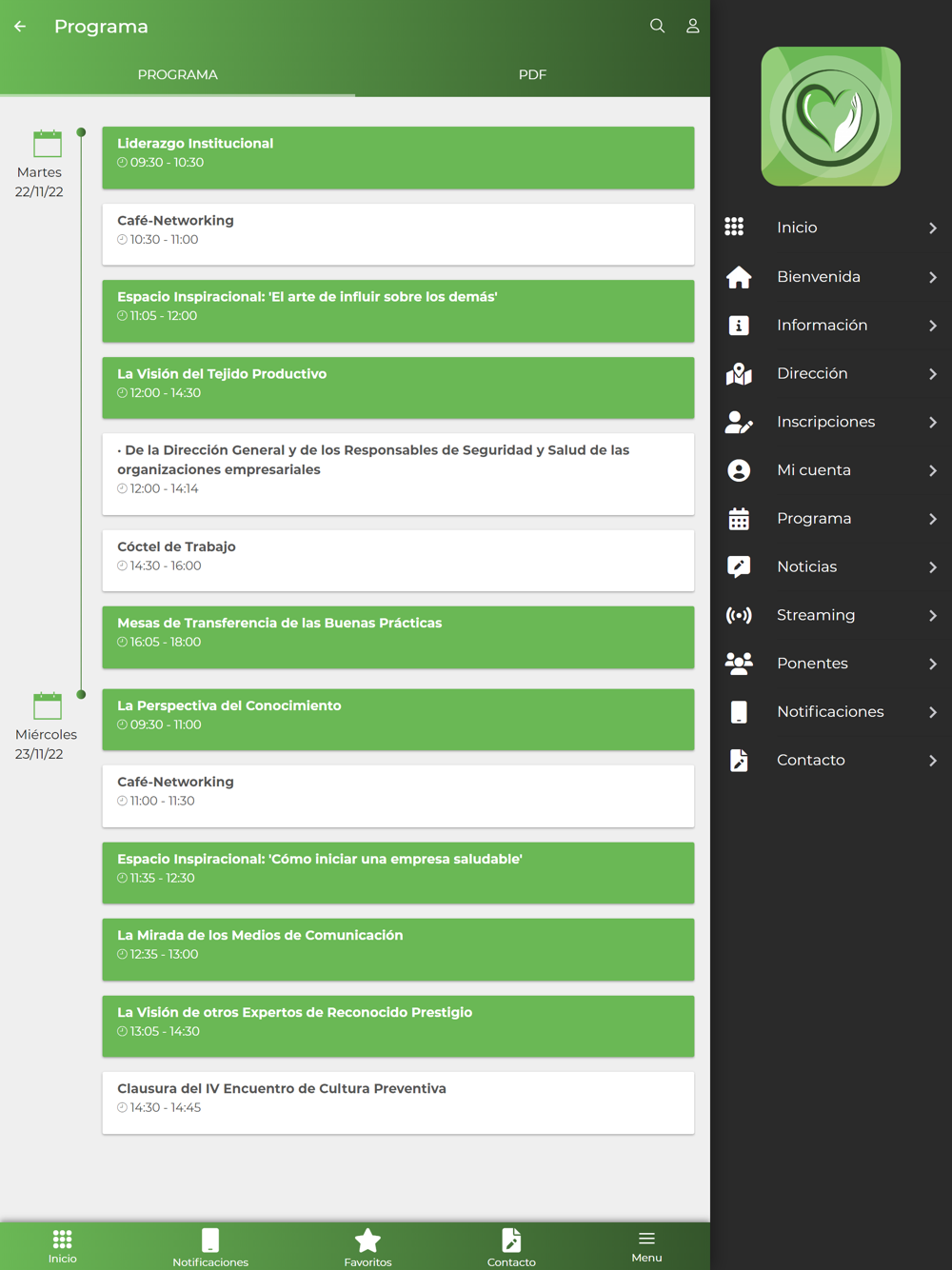Open 'Cómo iniciar una empresa saludable'
Screen dimensions: 952x1270
click(398, 873)
